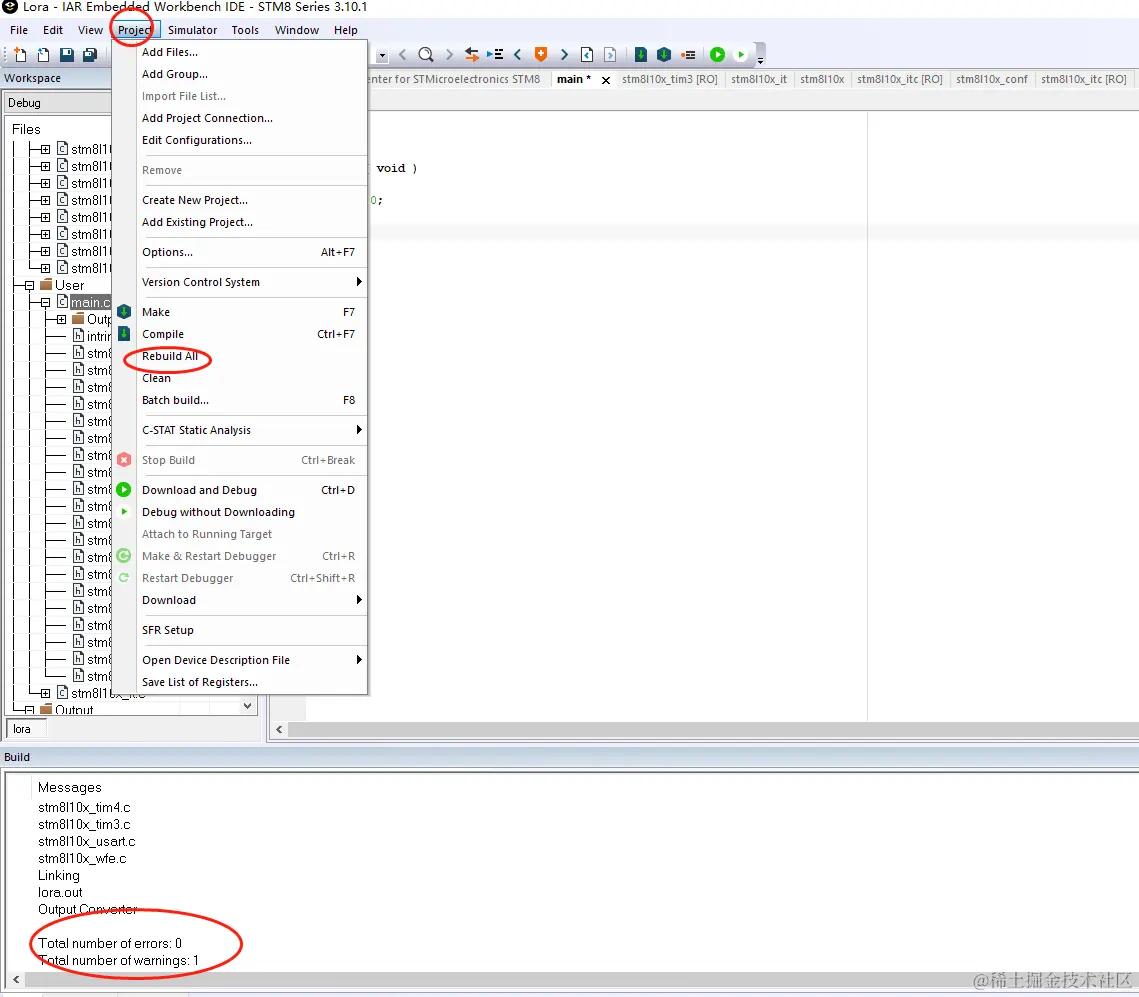Click the Navigate Backward page icon
The width and height of the screenshot is (1139, 997).
[587, 54]
